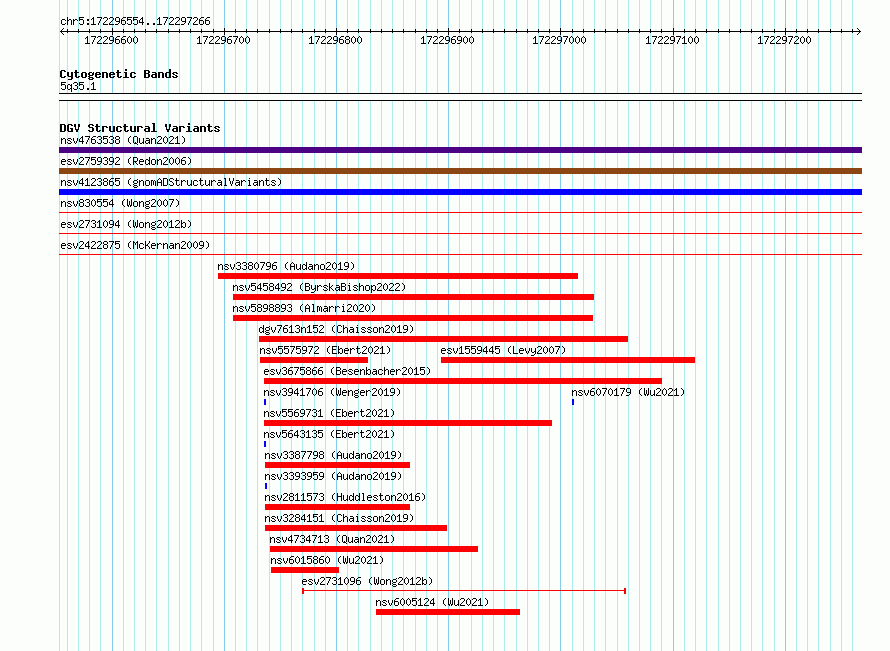Viewport: 890px width, 651px height.
Task: Click ruler position 172296800
Action: [x=335, y=40]
